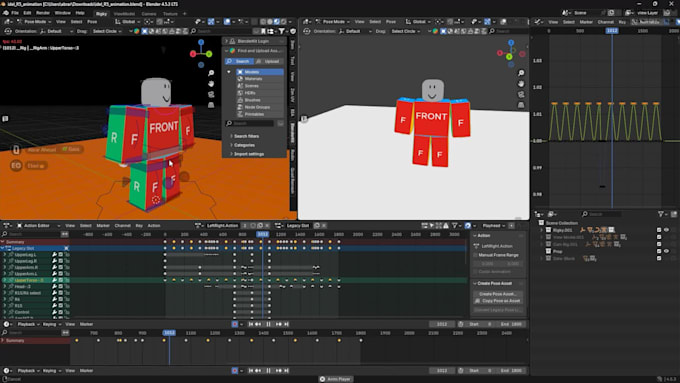This screenshot has width=680, height=383.
Task: Click the Copy Pose as Asset button
Action: [x=497, y=301]
